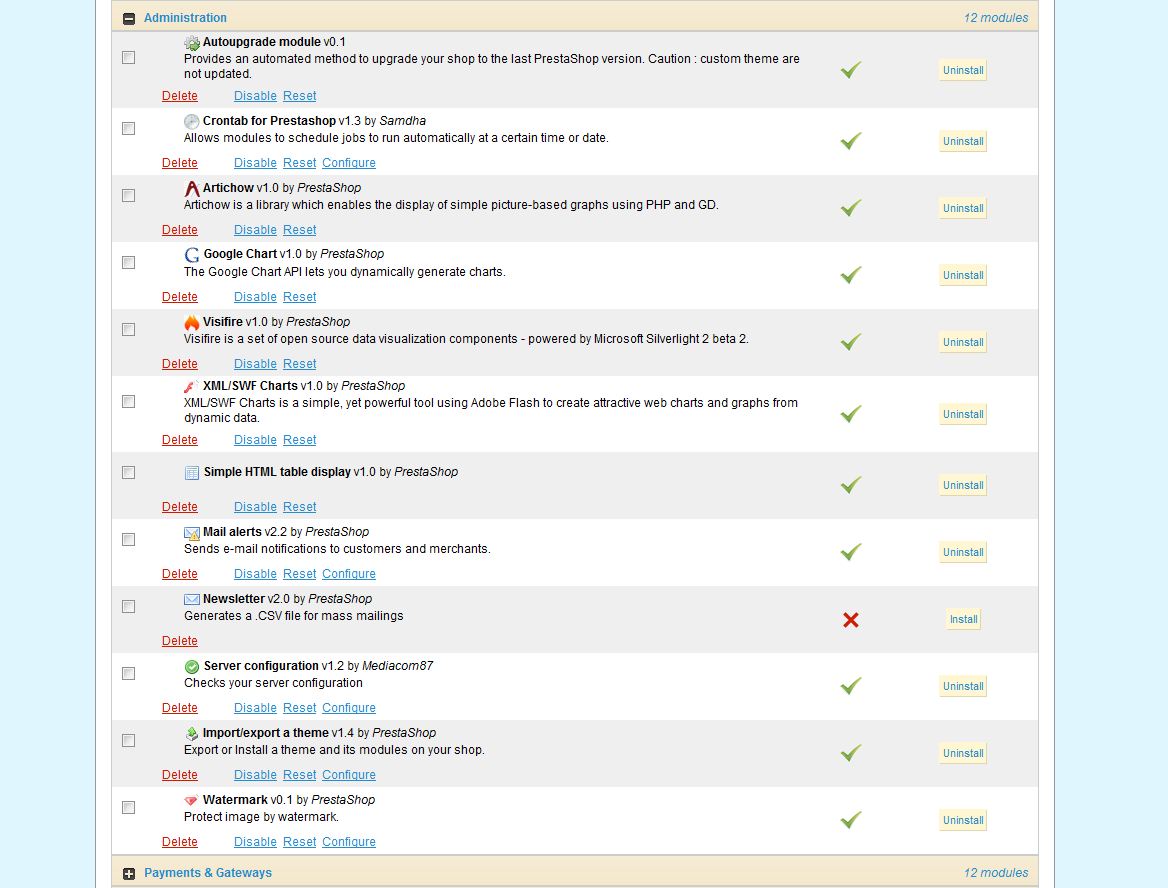The height and width of the screenshot is (888, 1168).
Task: Click '12 modules' count beside Administration
Action: pyautogui.click(x=995, y=18)
